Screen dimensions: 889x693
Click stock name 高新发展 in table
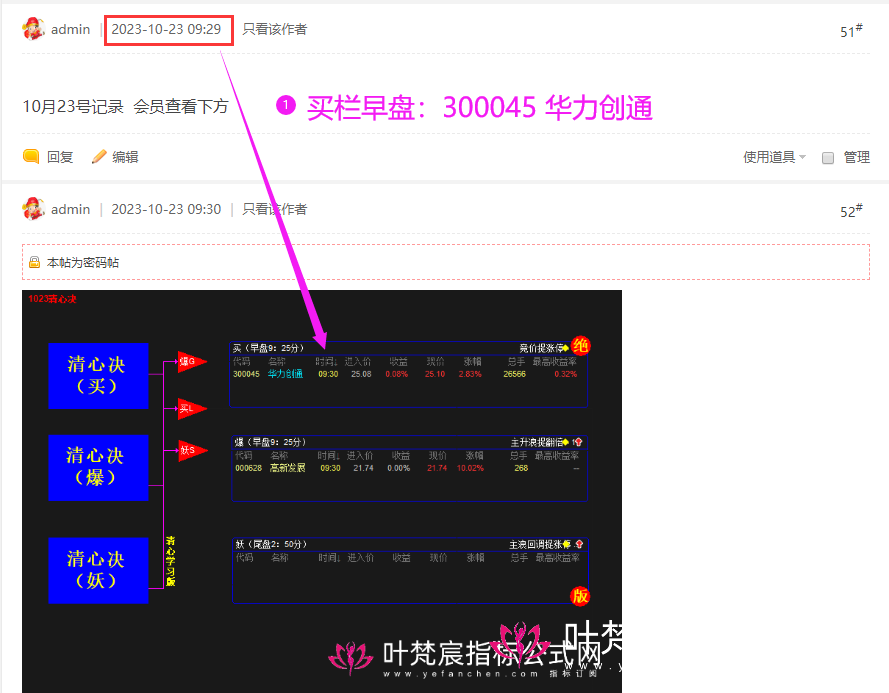coord(287,468)
